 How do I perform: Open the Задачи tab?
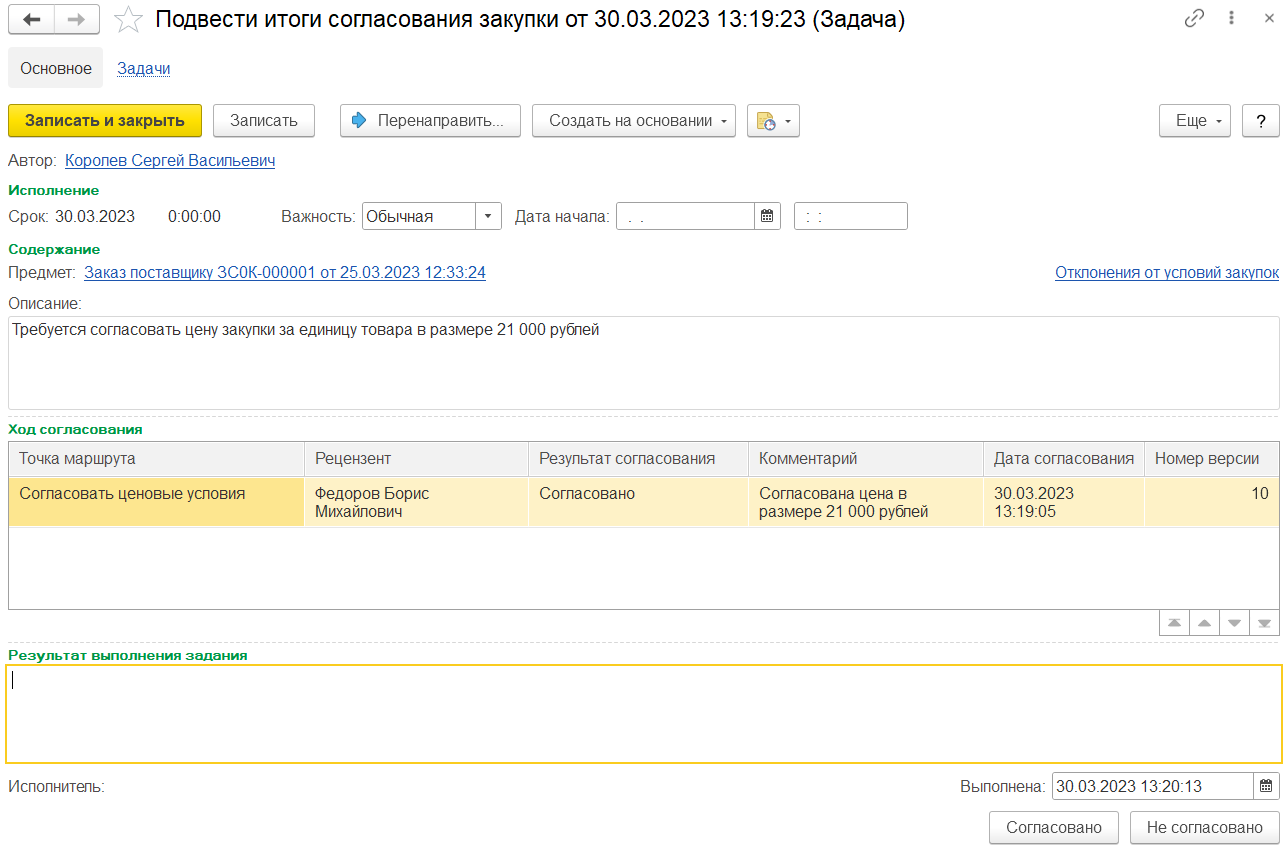(144, 68)
